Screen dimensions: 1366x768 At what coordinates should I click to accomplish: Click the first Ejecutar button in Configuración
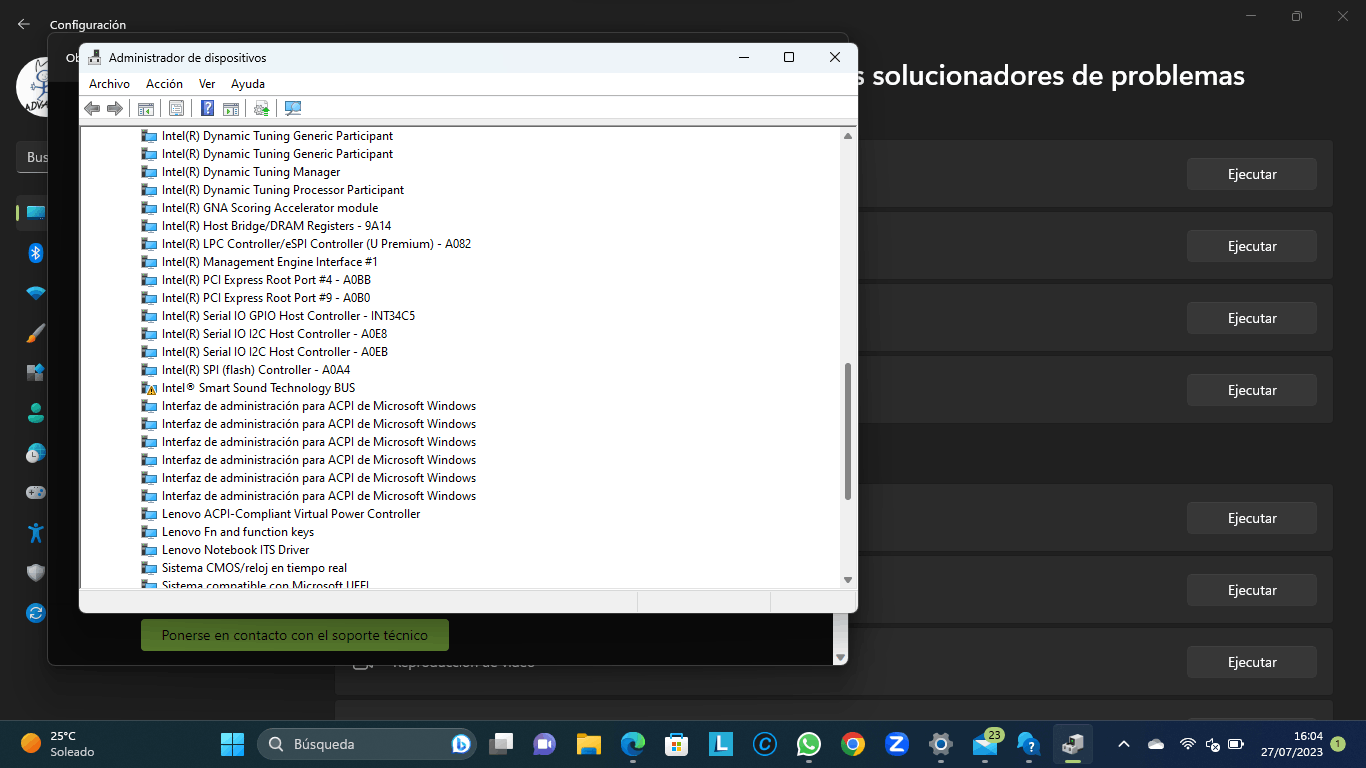tap(1252, 174)
